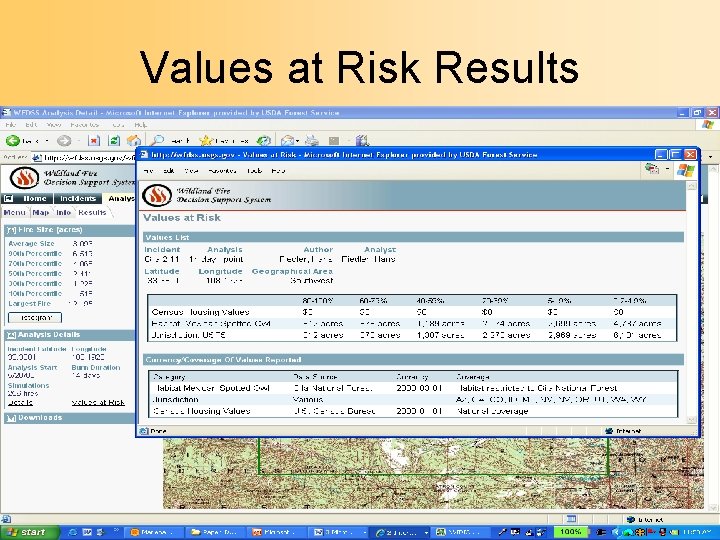Switch to the Home tab
The image size is (720, 540).
35,199
